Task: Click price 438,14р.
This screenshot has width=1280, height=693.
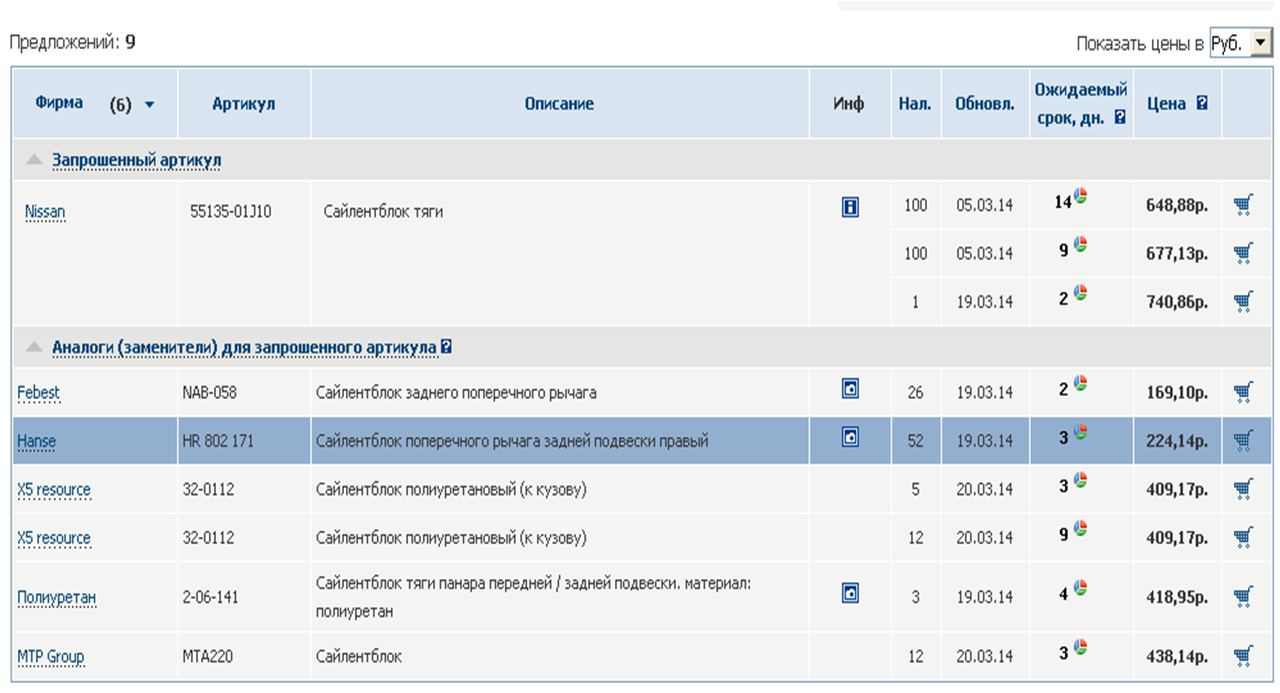Action: 1177,657
